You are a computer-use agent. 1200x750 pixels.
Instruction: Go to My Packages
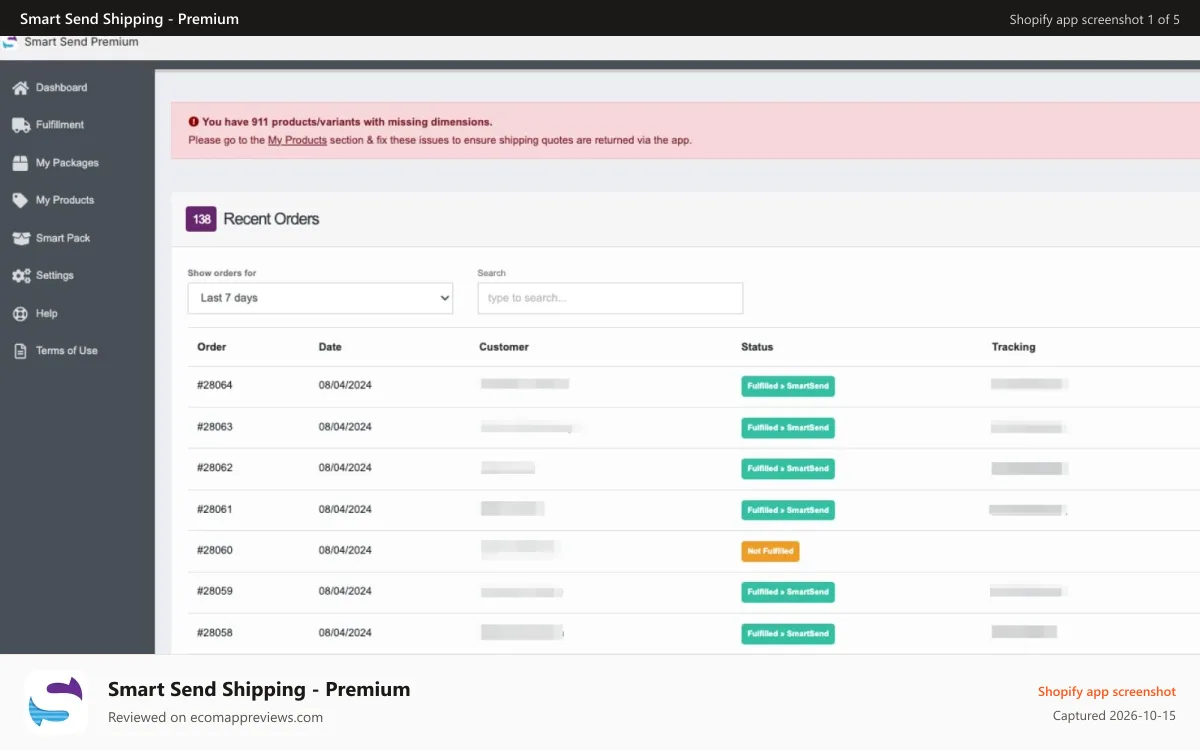click(x=67, y=163)
